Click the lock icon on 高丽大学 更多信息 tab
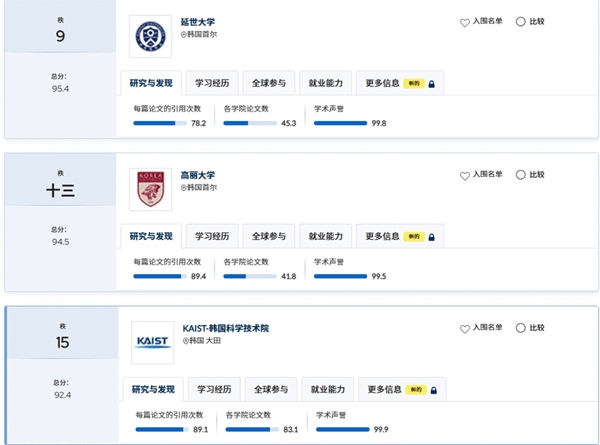 [432, 237]
